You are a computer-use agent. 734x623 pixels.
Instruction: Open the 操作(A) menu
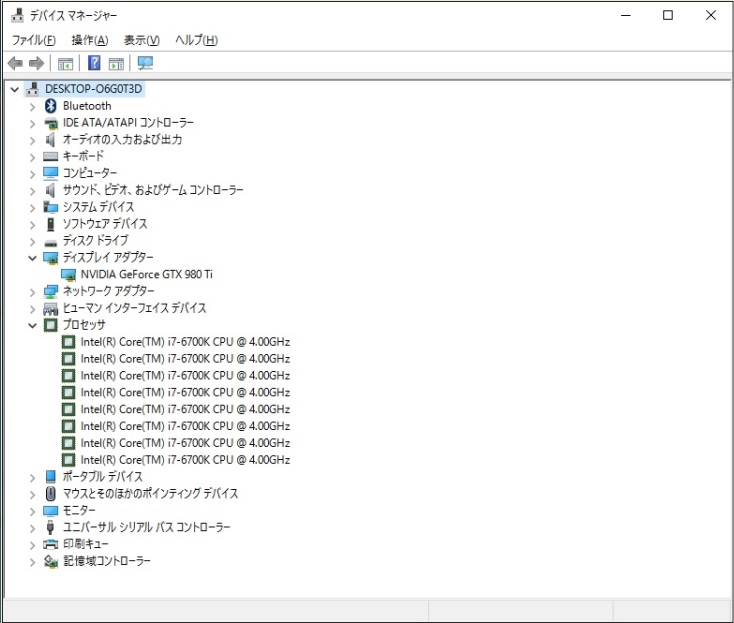coord(89,40)
